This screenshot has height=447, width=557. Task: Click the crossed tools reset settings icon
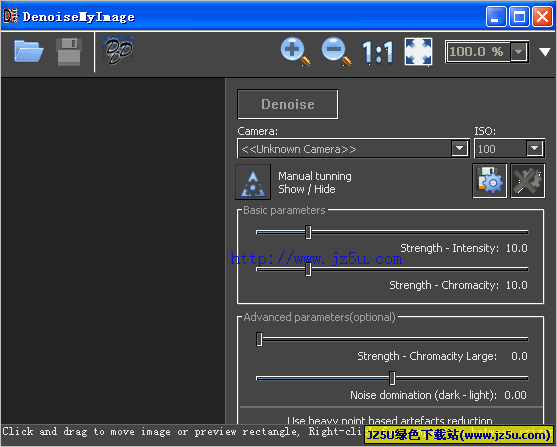pyautogui.click(x=528, y=181)
